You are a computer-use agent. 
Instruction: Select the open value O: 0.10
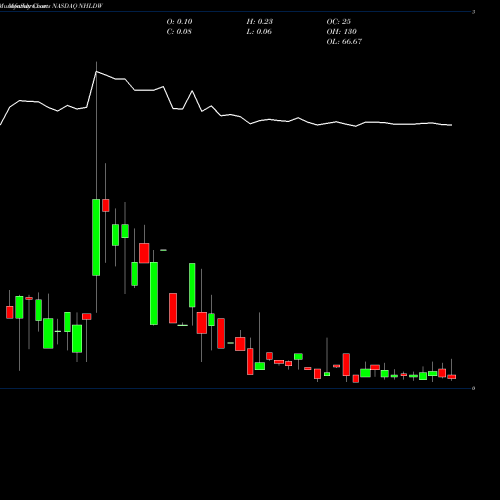tap(179, 22)
